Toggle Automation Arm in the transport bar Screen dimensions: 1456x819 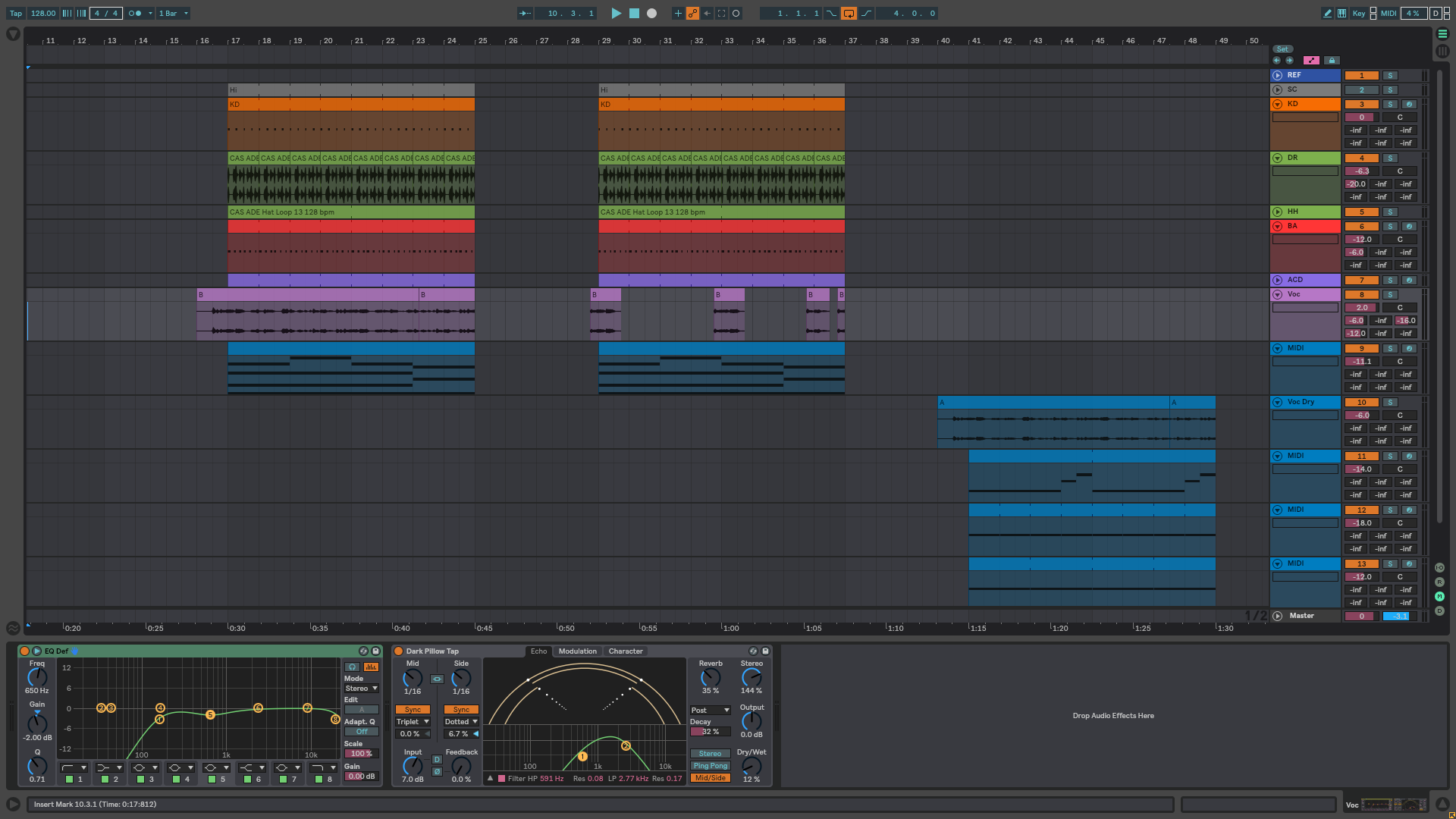(x=692, y=13)
